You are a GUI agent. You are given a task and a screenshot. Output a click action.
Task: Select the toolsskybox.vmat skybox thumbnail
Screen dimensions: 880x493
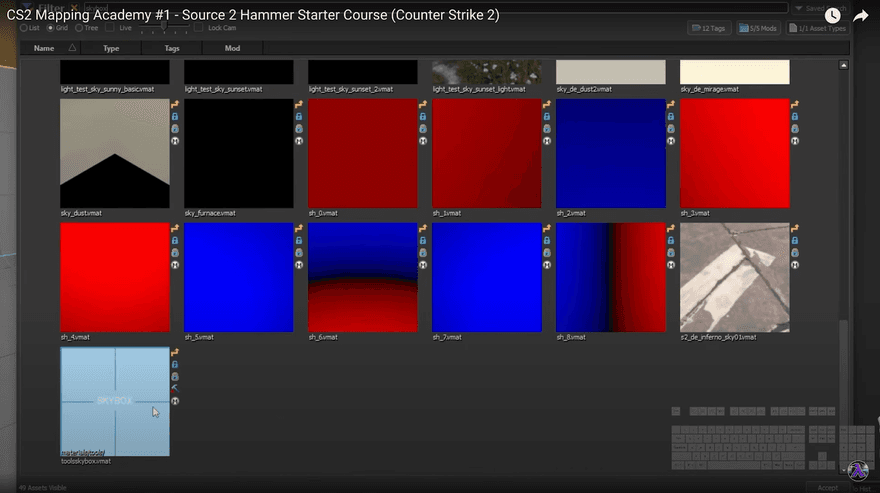[x=115, y=401]
